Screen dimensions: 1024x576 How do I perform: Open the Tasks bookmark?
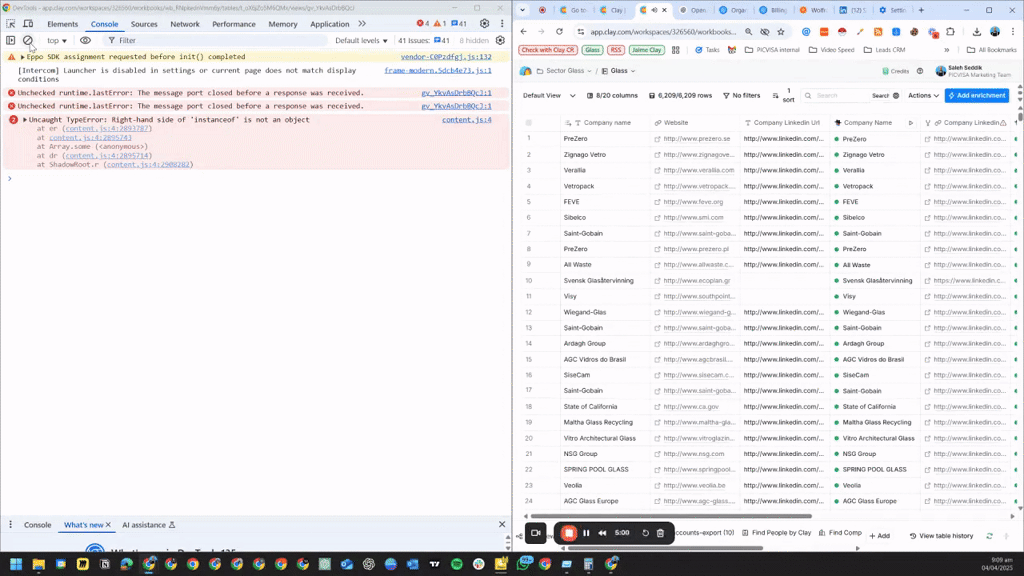point(707,50)
